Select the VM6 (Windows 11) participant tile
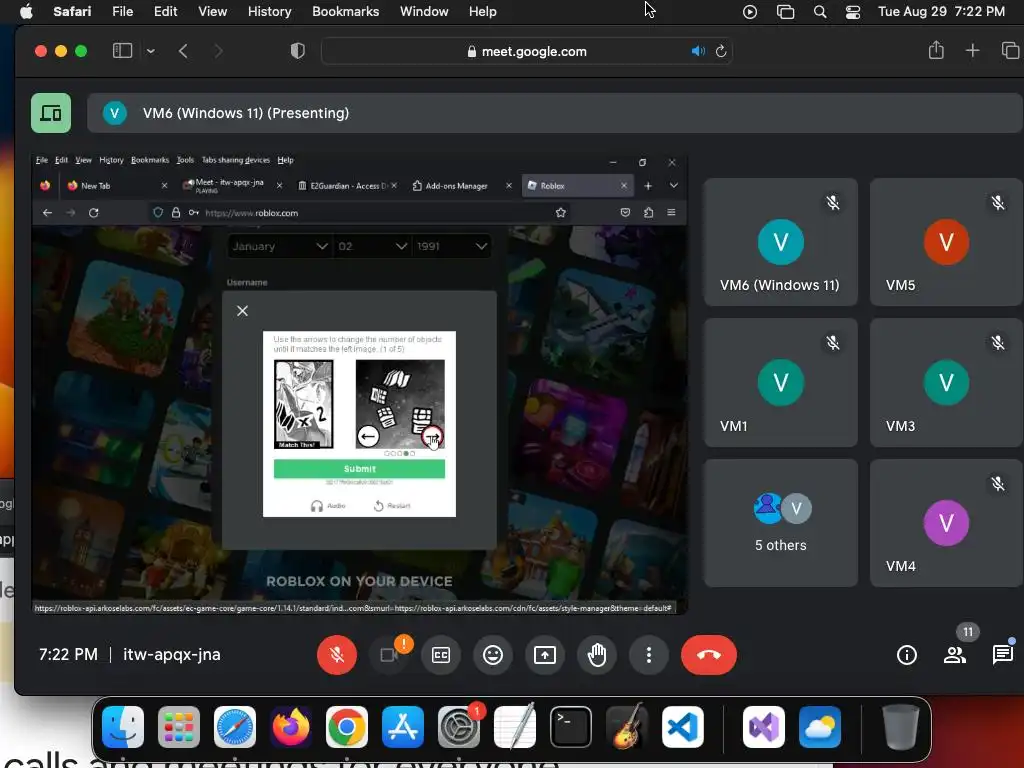The width and height of the screenshot is (1024, 768). (x=780, y=242)
